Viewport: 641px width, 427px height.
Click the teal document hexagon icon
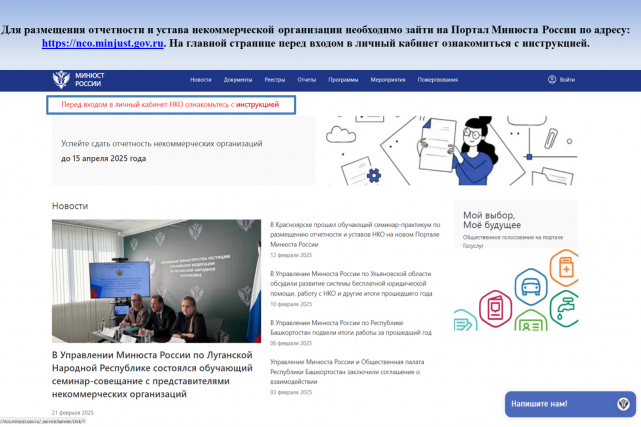click(465, 320)
